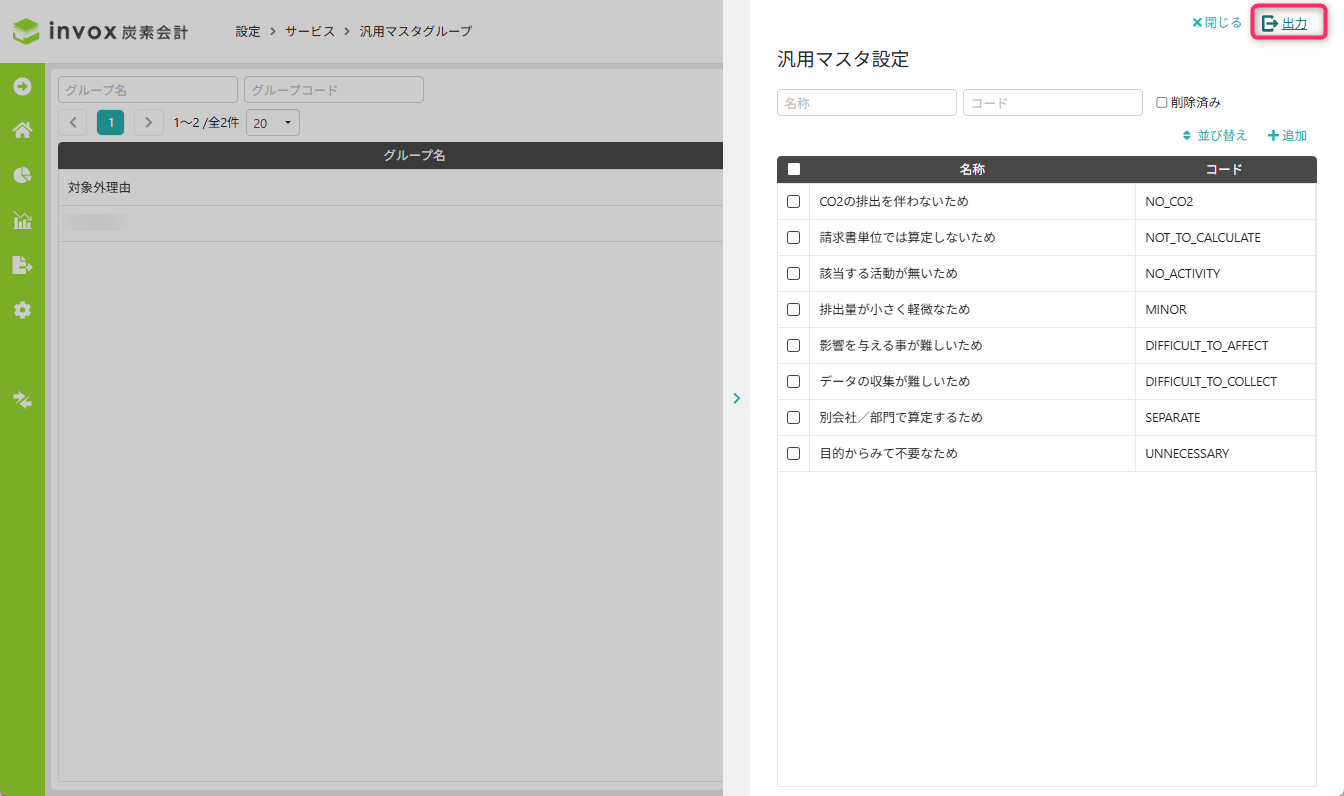Open the pie chart icon in sidebar
The width and height of the screenshot is (1344, 796).
coord(22,175)
